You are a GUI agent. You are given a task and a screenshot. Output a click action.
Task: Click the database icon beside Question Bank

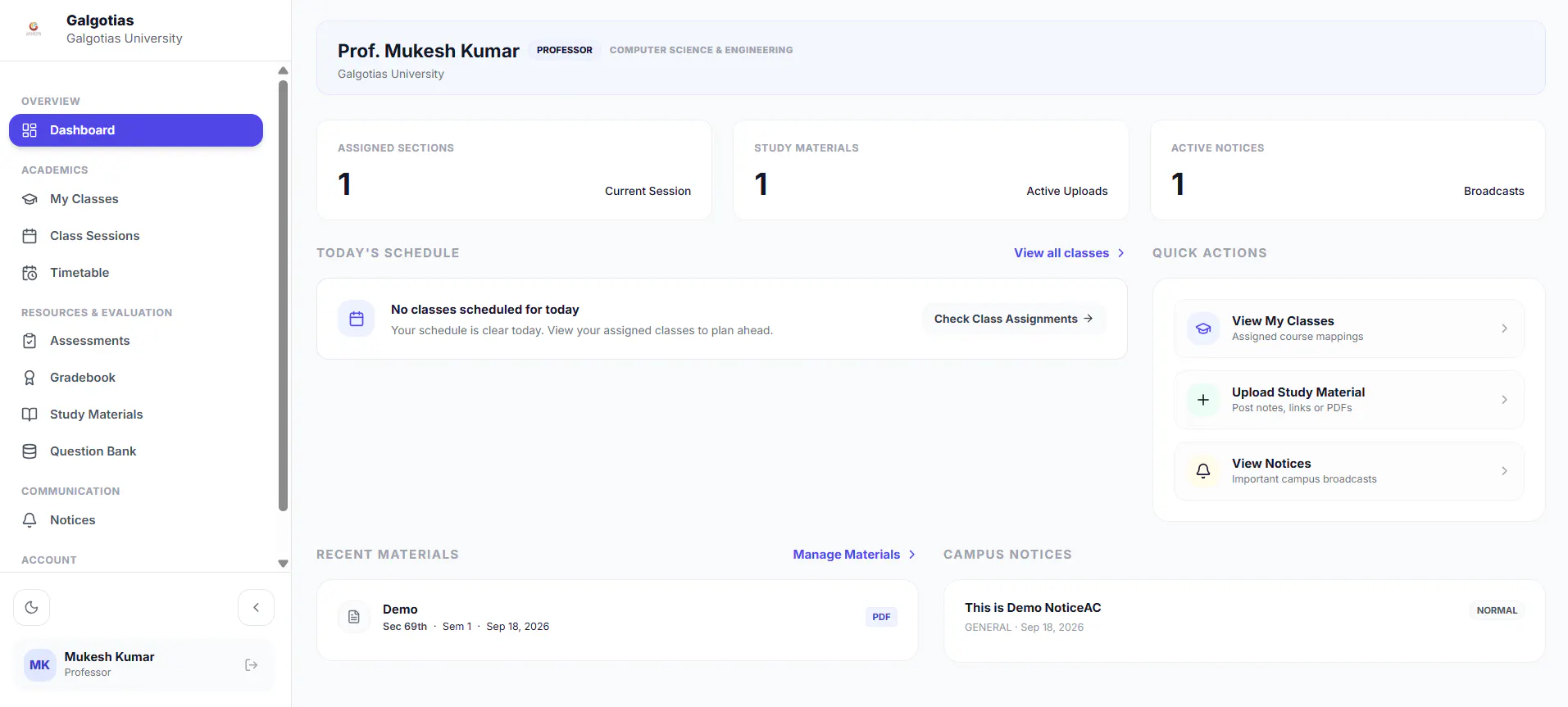click(30, 451)
